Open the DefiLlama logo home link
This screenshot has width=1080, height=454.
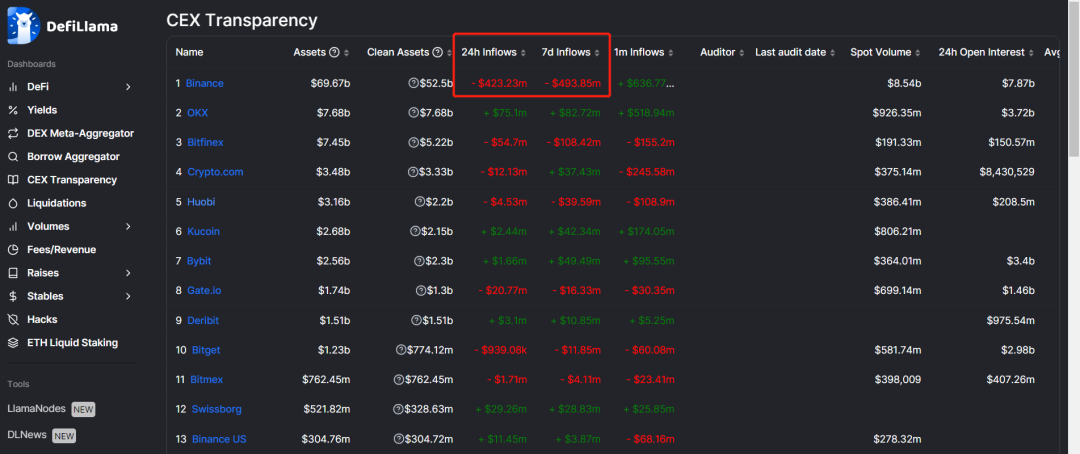click(x=63, y=25)
